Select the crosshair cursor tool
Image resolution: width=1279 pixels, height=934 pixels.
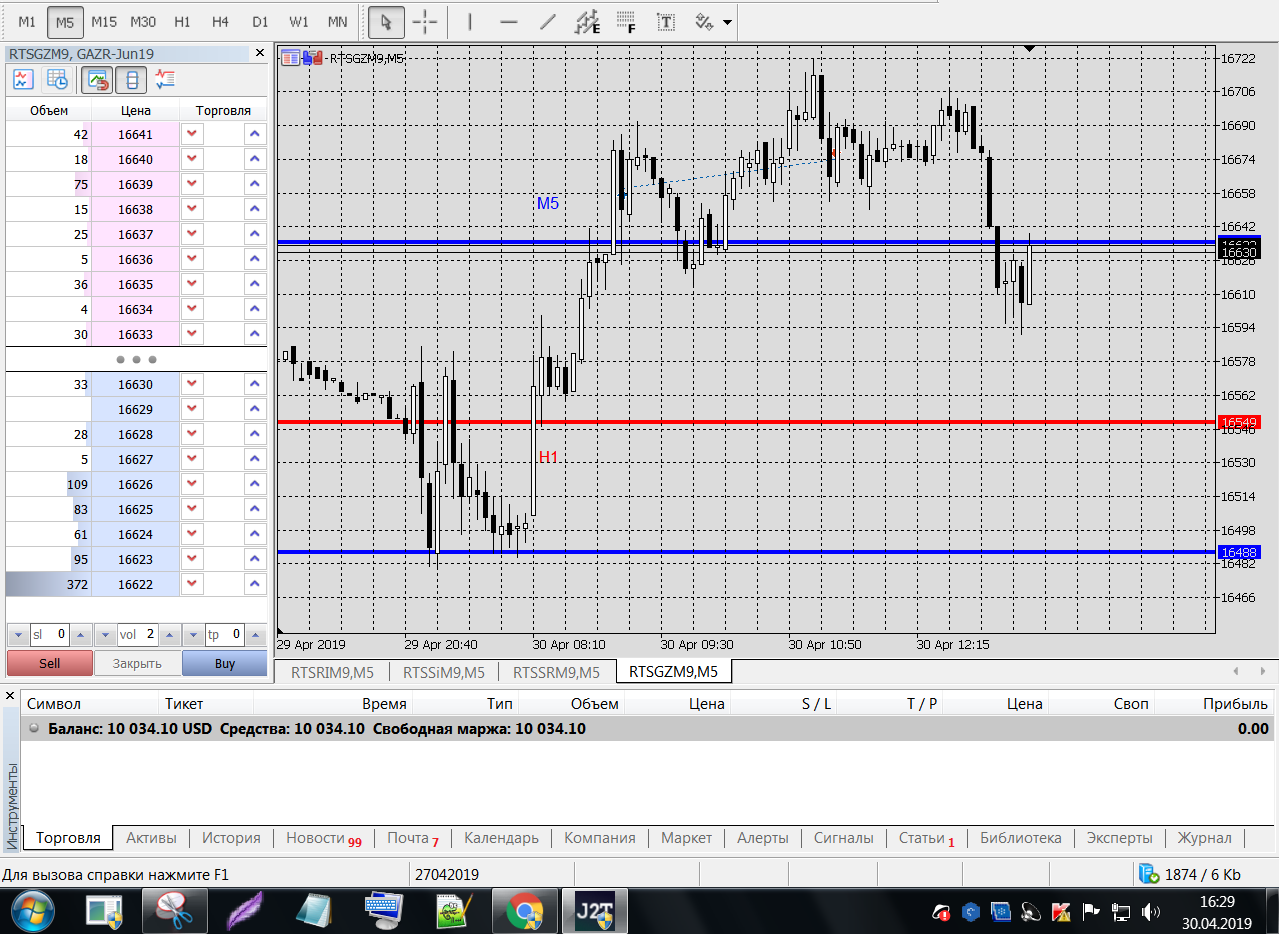coord(425,21)
